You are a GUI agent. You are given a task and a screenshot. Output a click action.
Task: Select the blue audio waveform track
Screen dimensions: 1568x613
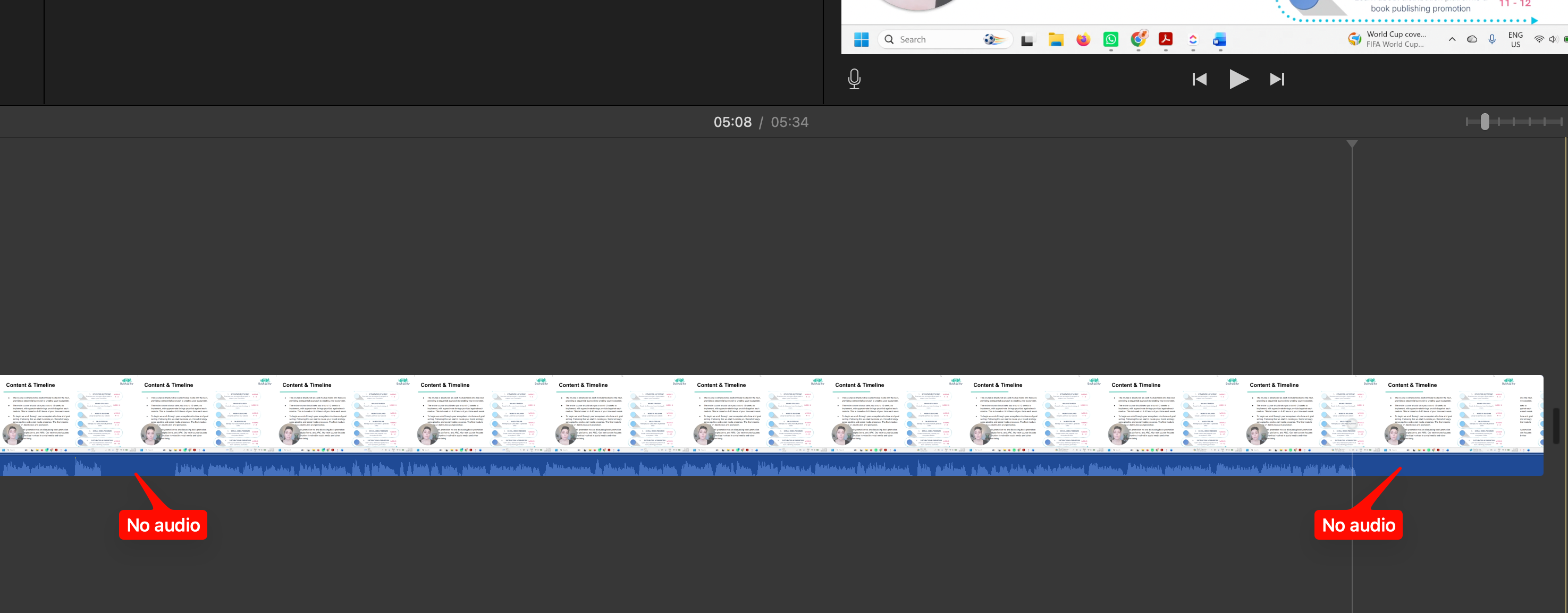click(771, 465)
